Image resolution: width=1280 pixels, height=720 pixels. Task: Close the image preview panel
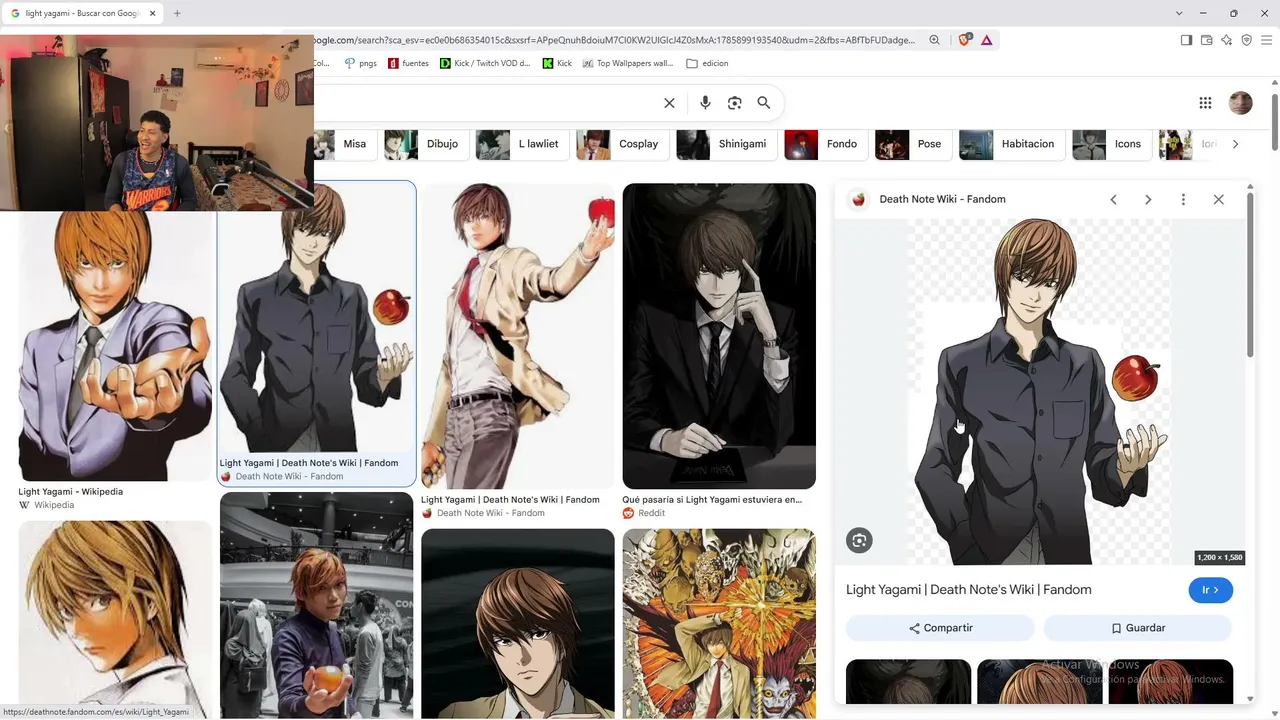(x=1218, y=199)
